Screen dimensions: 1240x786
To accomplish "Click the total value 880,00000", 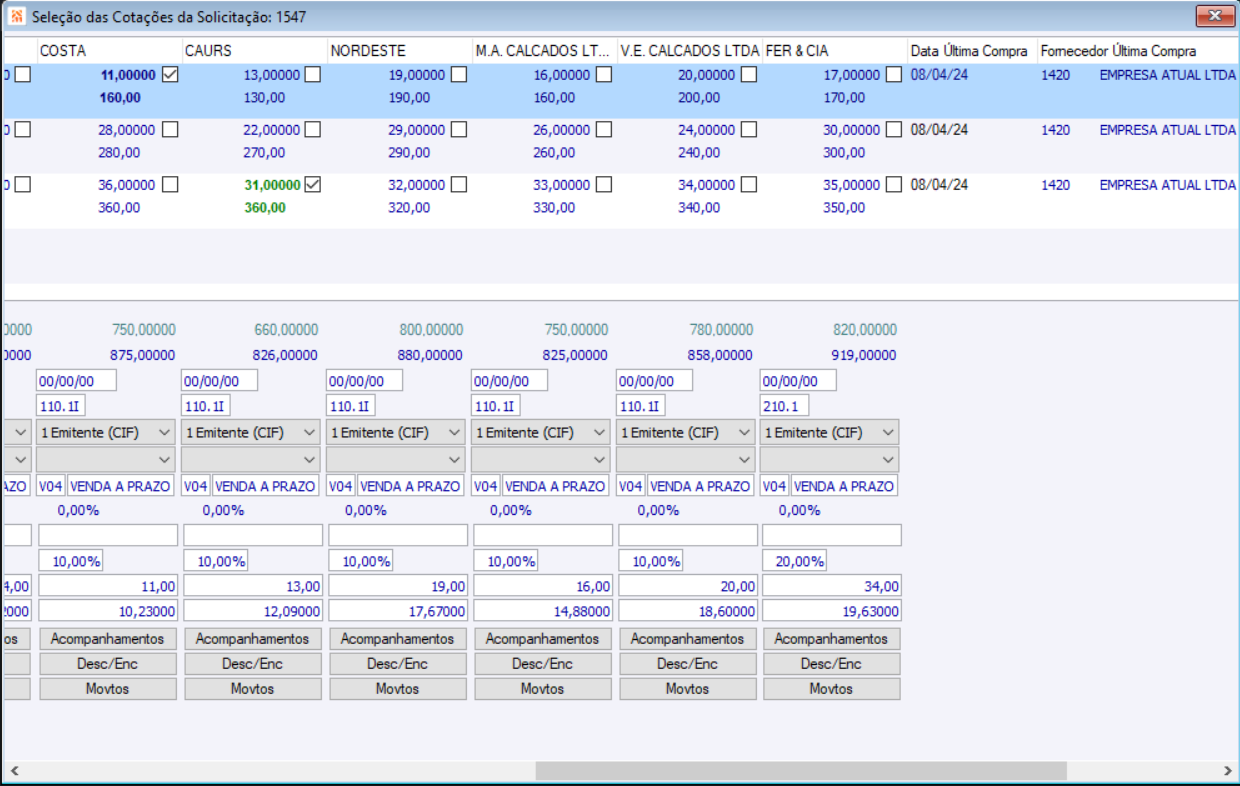I will [431, 355].
